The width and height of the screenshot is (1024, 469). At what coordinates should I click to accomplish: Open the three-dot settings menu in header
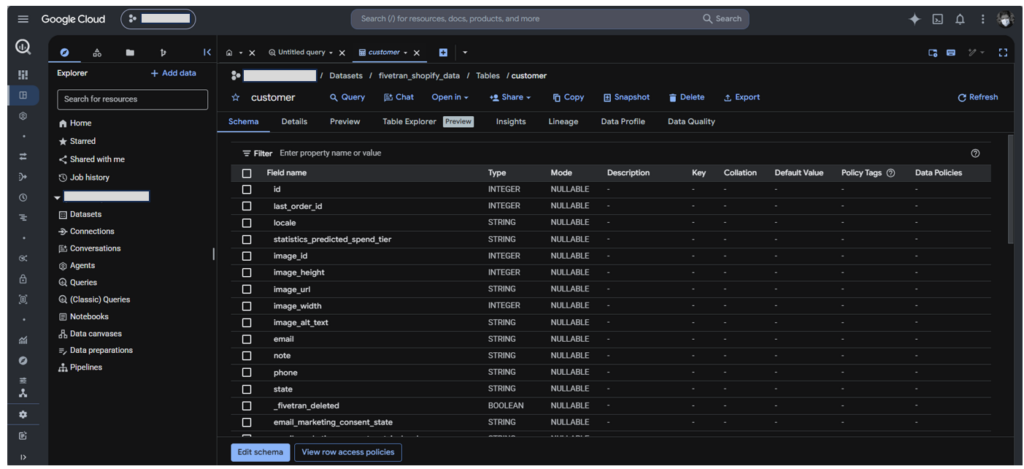[982, 19]
